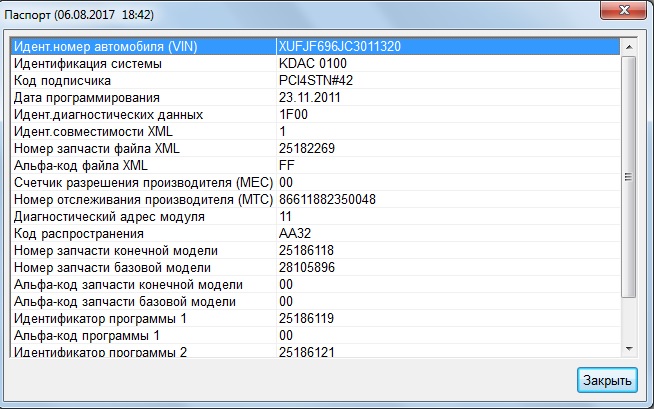Click the VIN value XUFJF696JC3011320
The image size is (654, 409).
coord(340,47)
